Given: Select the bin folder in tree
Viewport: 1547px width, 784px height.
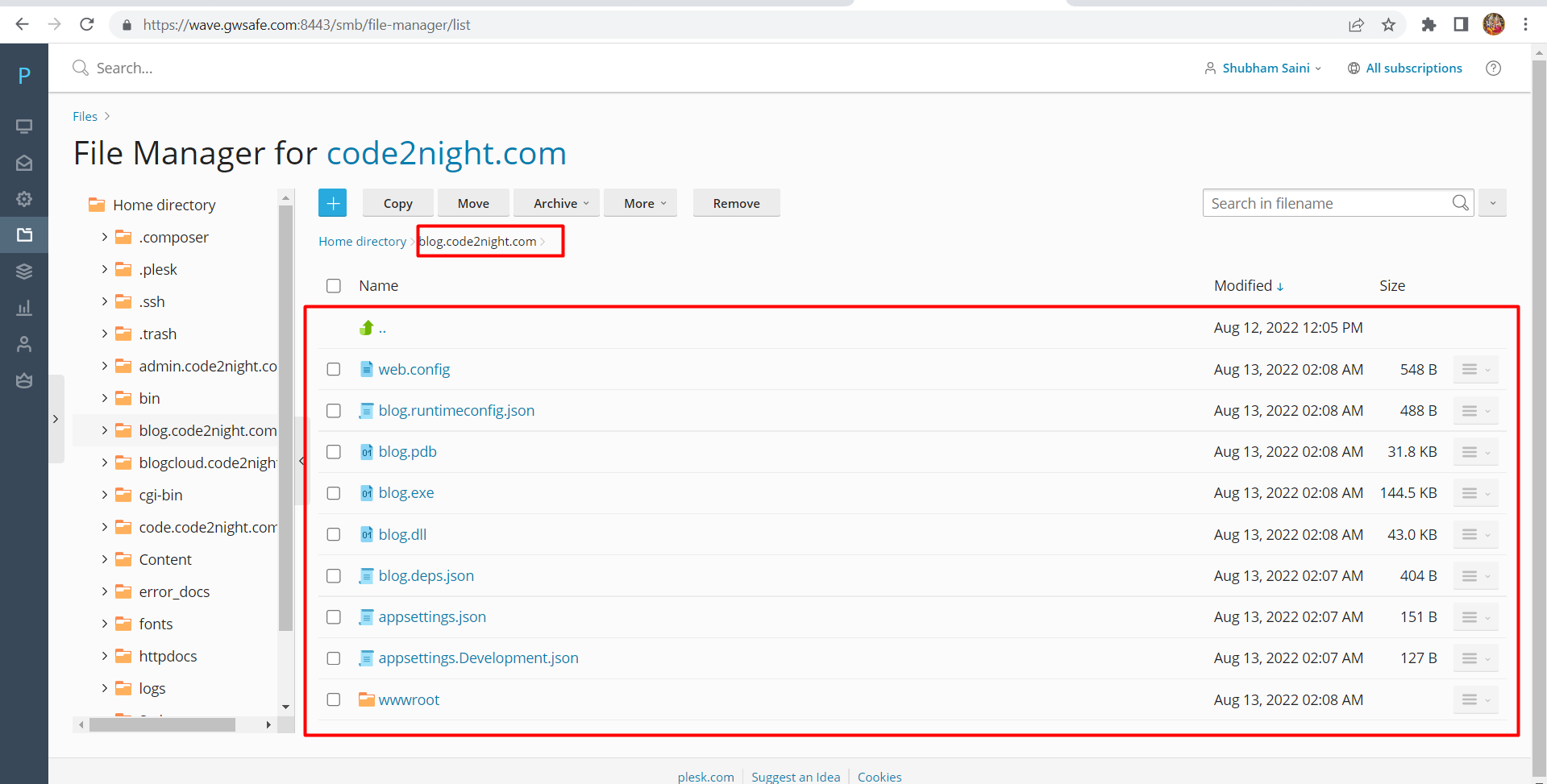Looking at the screenshot, I should [149, 398].
